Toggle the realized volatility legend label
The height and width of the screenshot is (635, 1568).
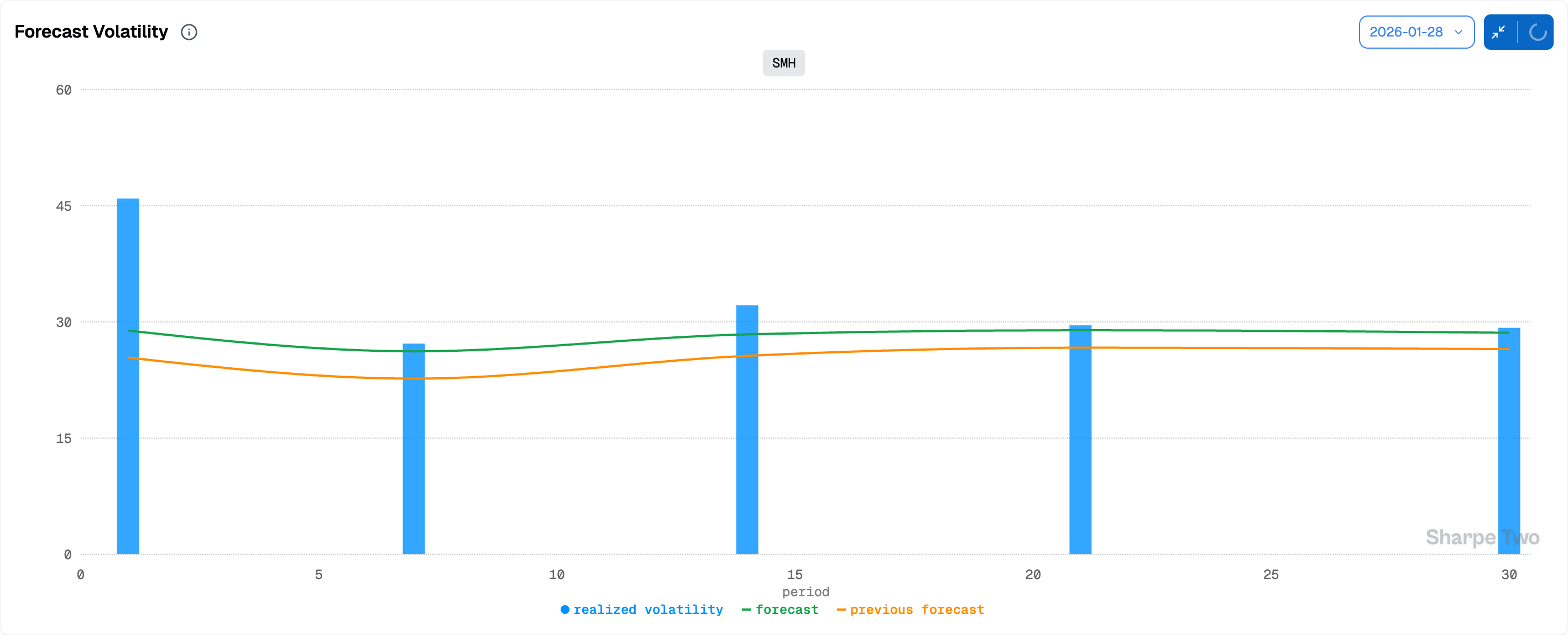click(647, 610)
